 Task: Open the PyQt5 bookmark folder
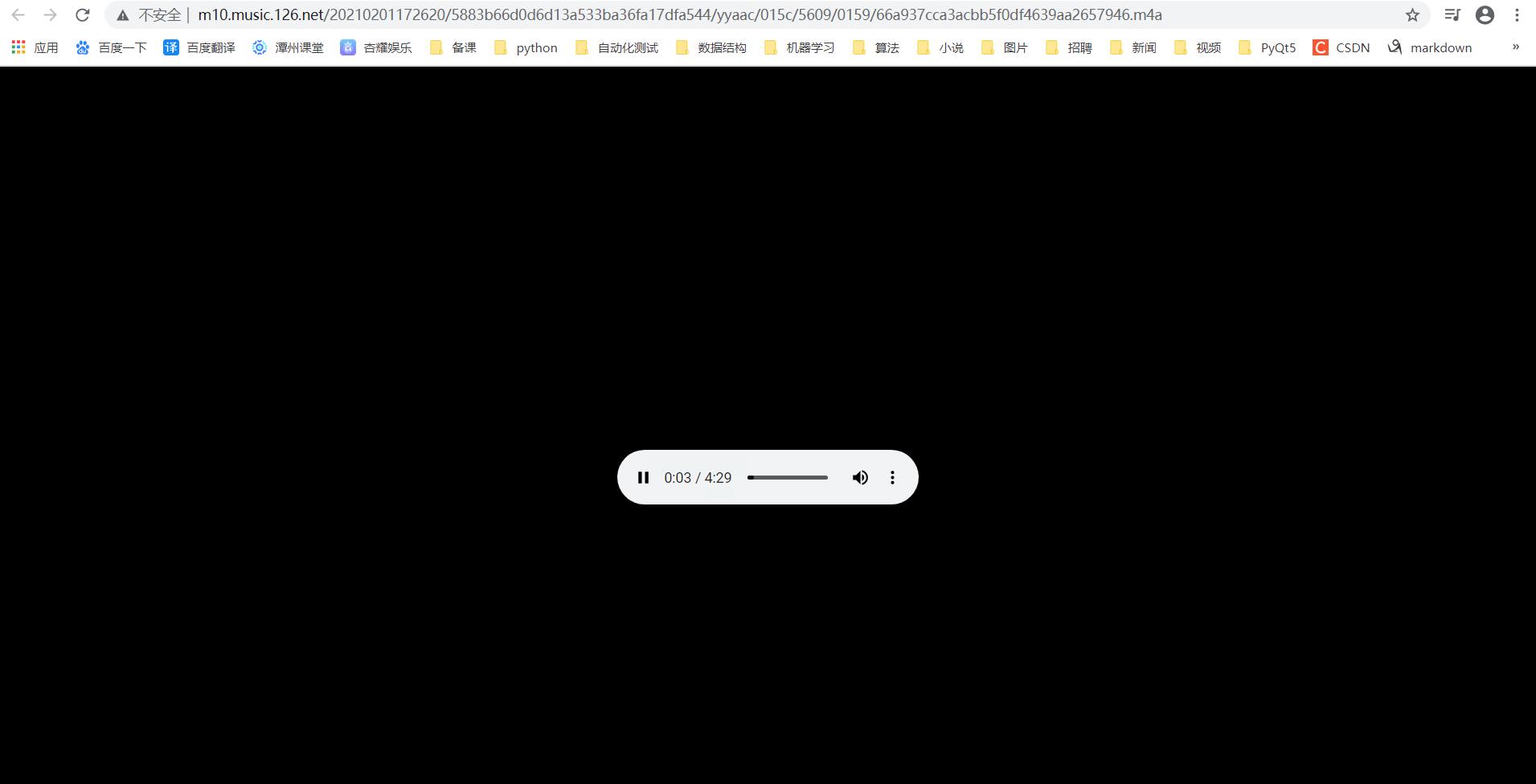click(x=1268, y=47)
